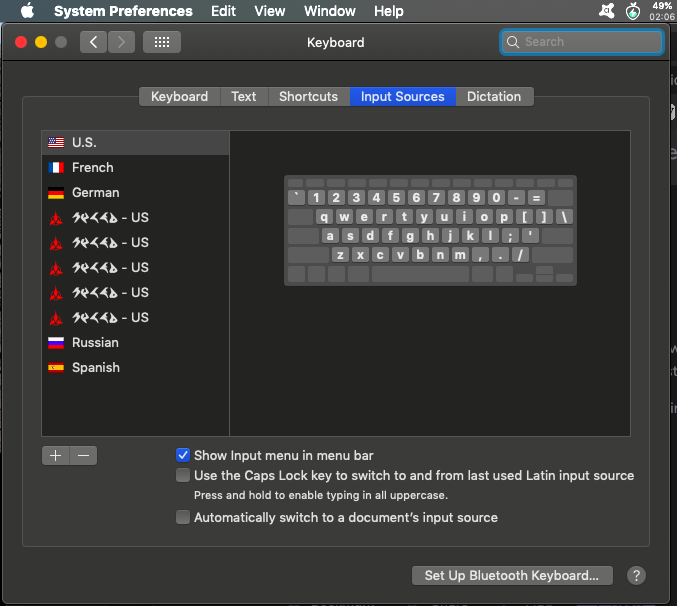Image resolution: width=677 pixels, height=606 pixels.
Task: Toggle Show Input menu in menu bar
Action: pos(183,455)
